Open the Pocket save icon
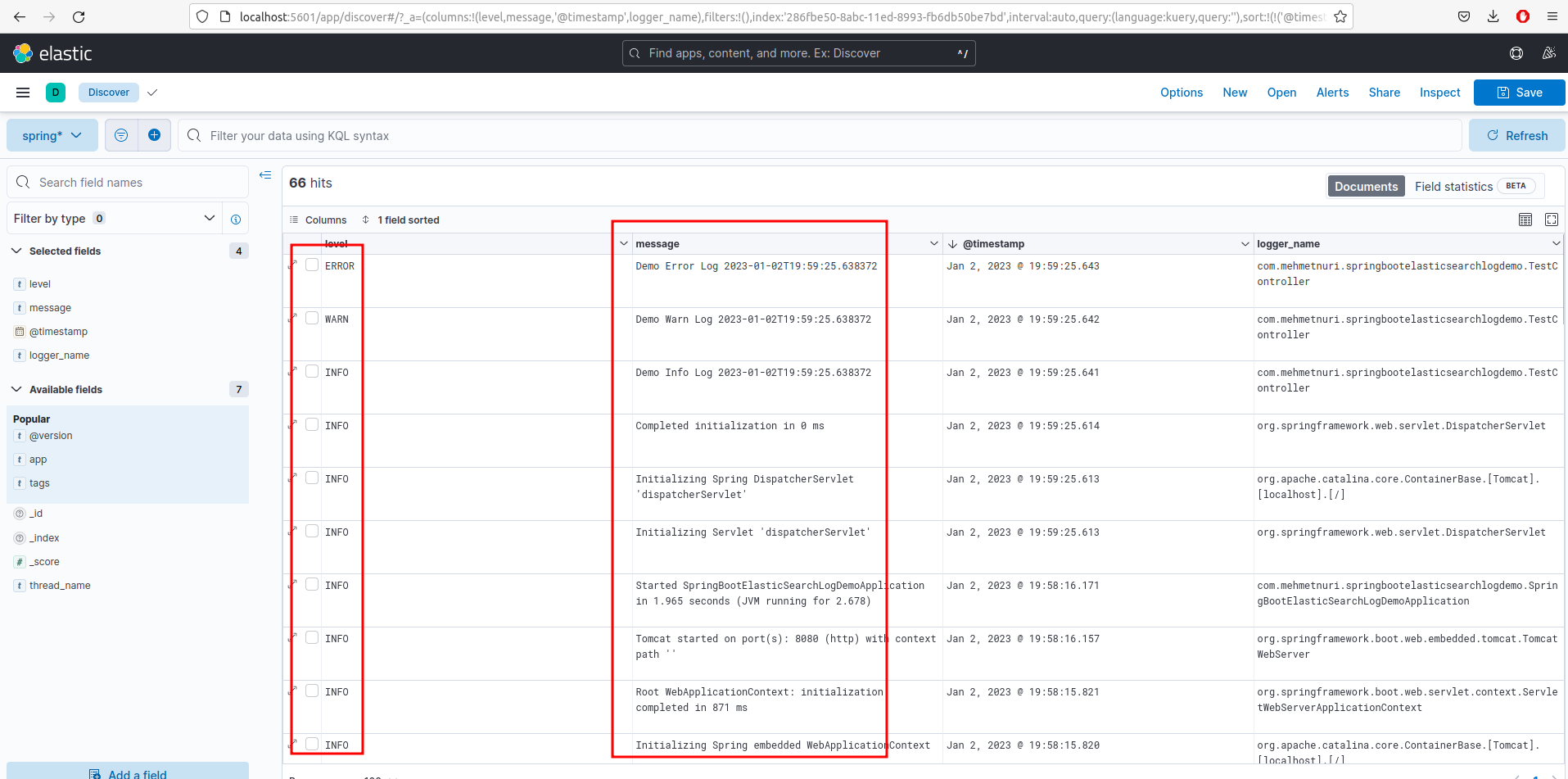The image size is (1568, 779). click(1464, 16)
